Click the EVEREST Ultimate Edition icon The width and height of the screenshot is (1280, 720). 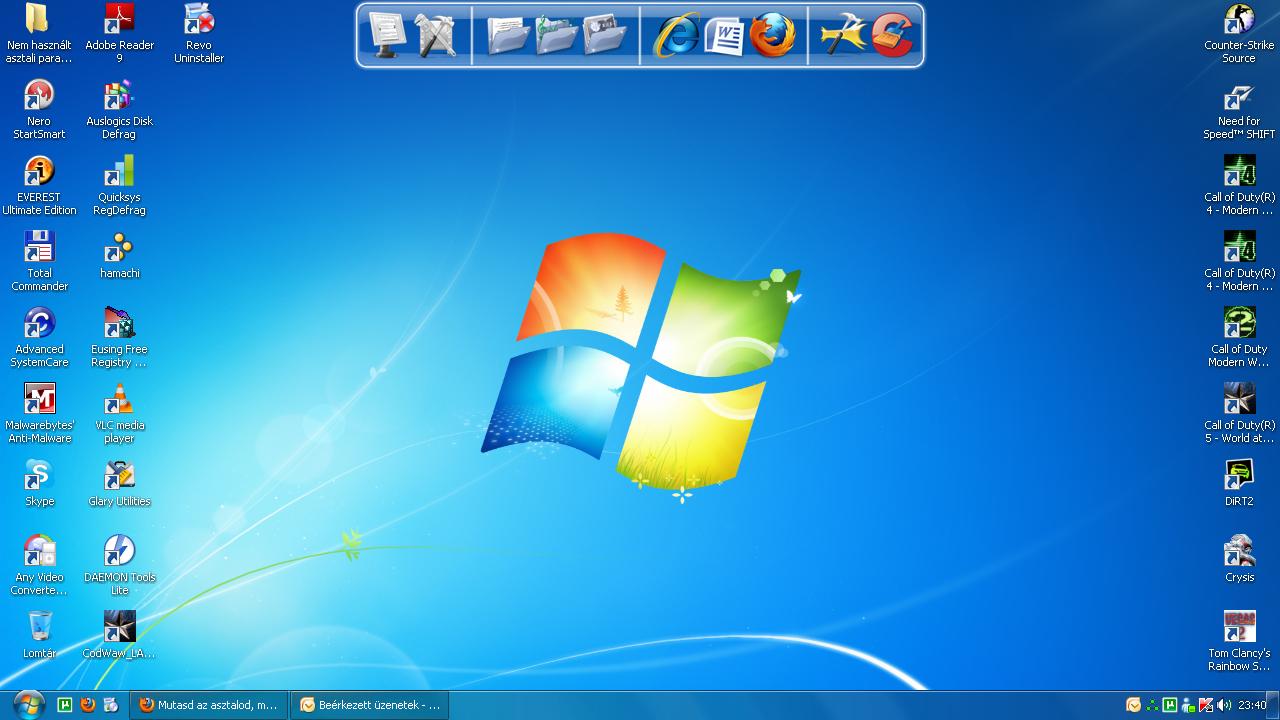[x=39, y=185]
